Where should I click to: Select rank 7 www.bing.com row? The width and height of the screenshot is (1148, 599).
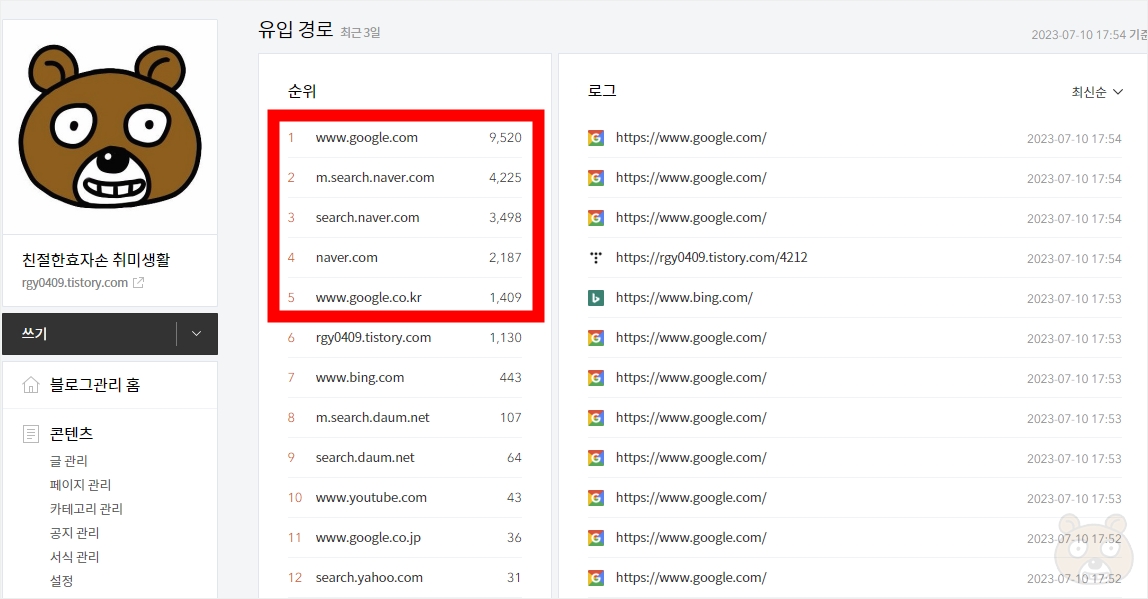tap(404, 378)
